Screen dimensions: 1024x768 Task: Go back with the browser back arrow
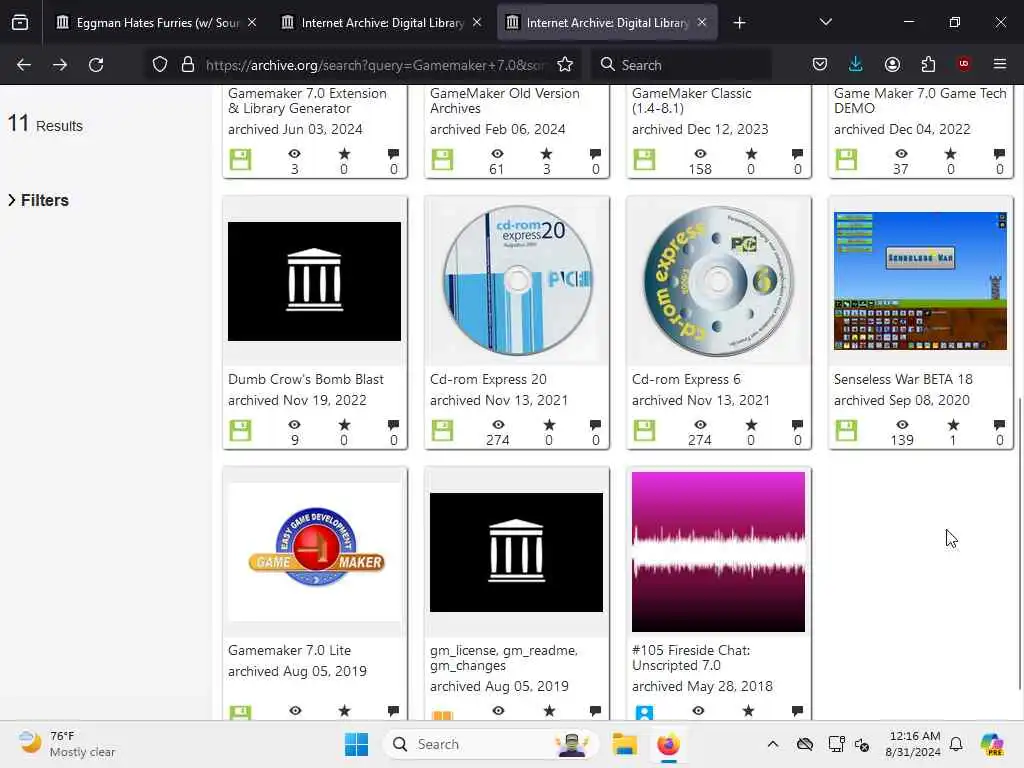coord(24,65)
